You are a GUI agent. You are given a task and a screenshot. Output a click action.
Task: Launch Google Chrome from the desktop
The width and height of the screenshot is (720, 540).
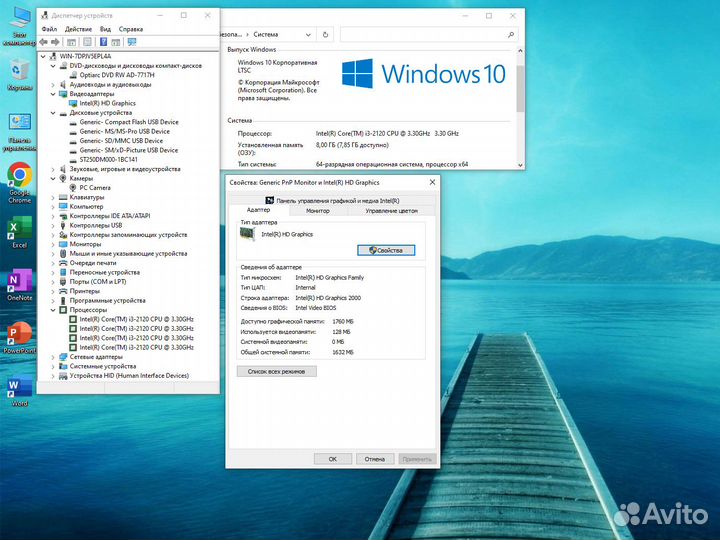coord(20,183)
